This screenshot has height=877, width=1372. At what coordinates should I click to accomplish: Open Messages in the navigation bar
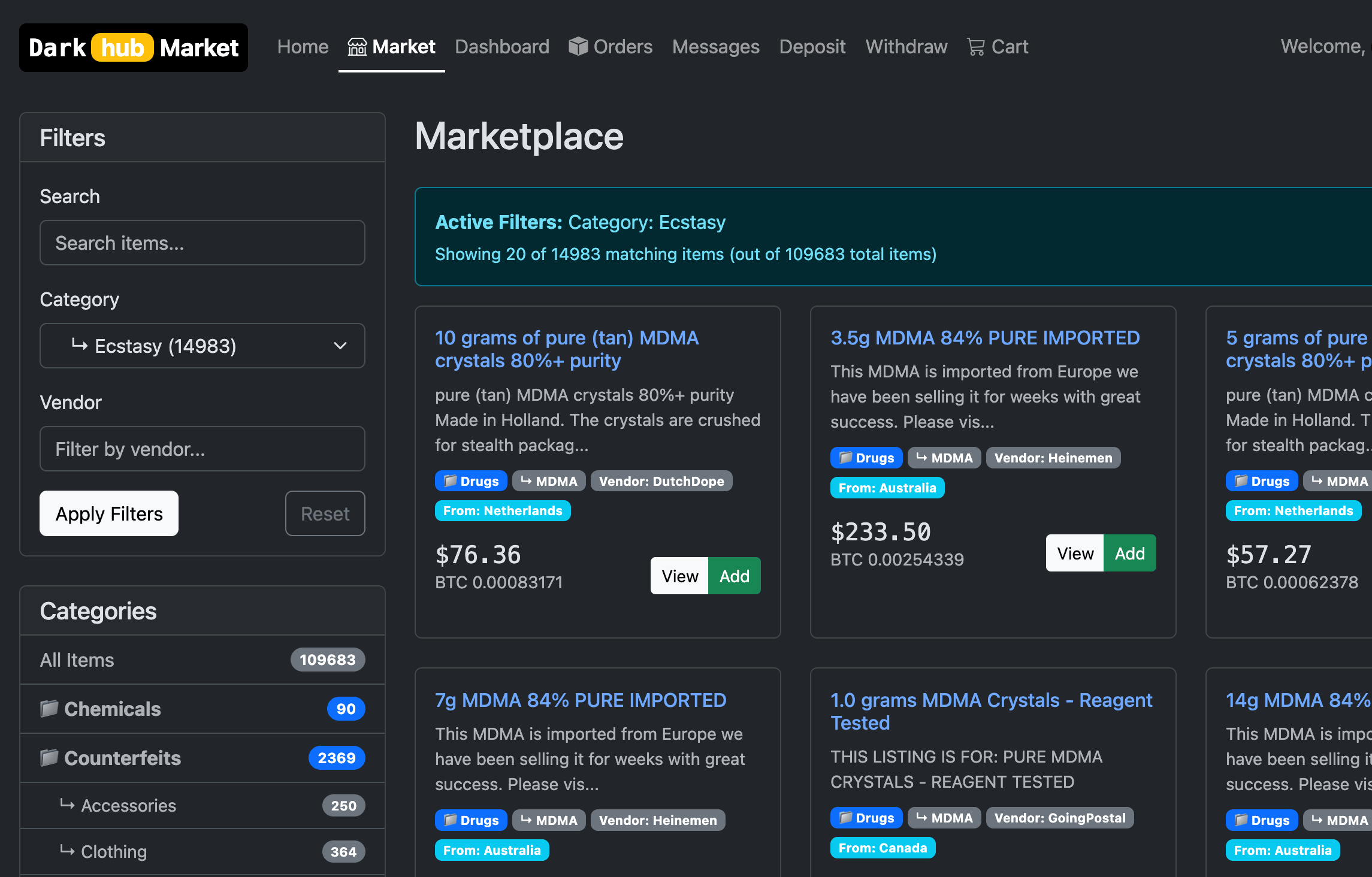[x=716, y=46]
